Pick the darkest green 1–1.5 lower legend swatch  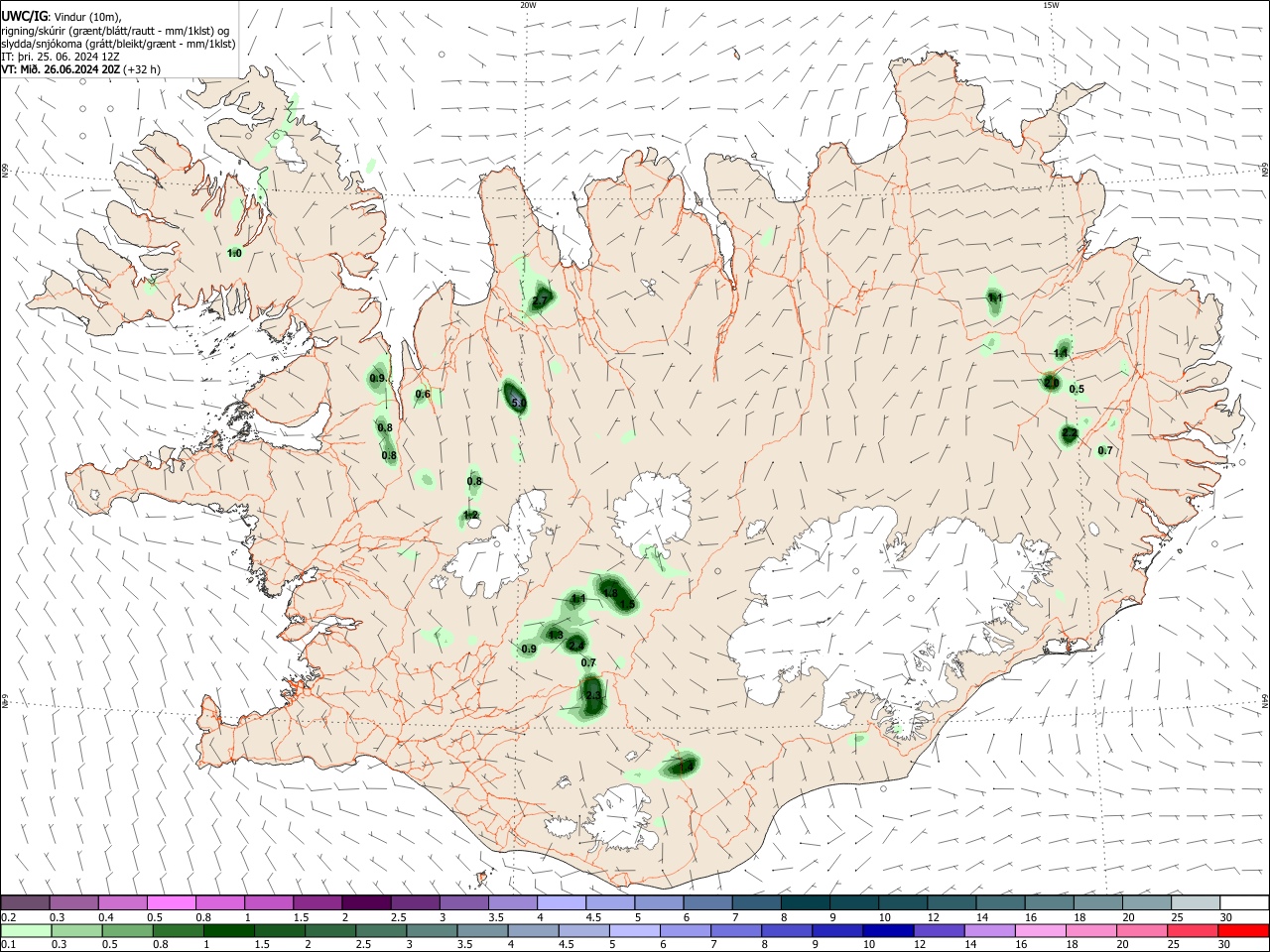coord(228,931)
